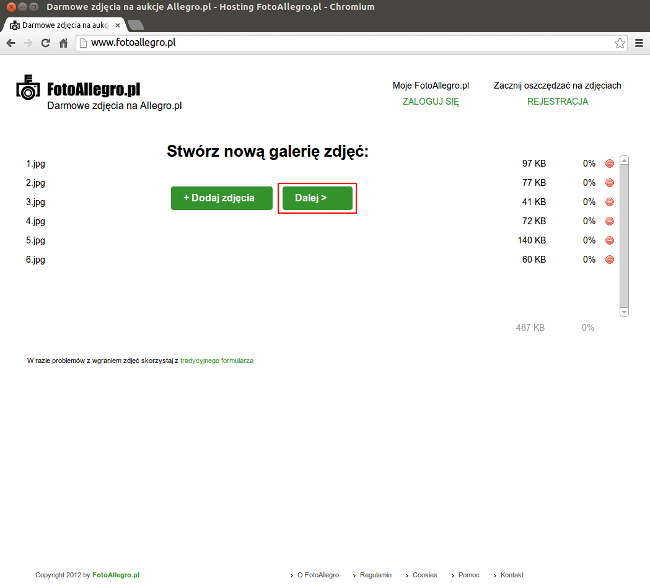Screen dimensions: 650x586
Task: Open a new tab button
Action: [136, 25]
